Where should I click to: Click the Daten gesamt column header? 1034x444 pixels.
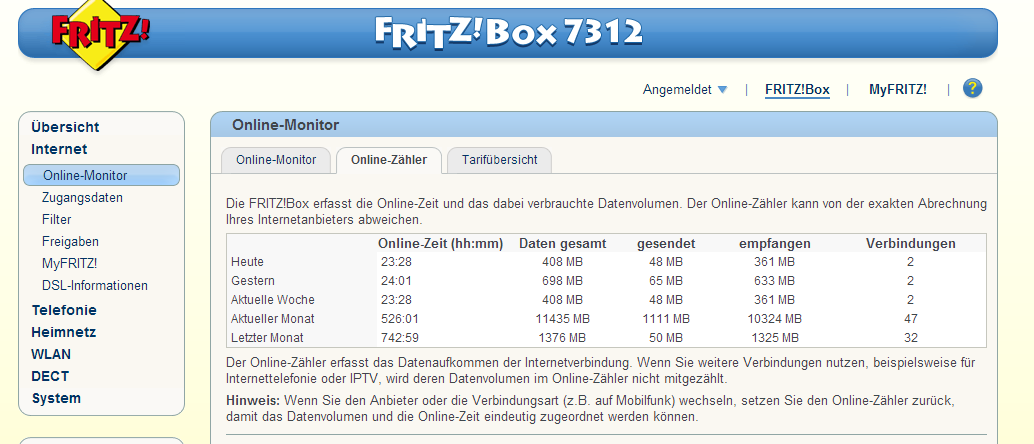pos(563,244)
